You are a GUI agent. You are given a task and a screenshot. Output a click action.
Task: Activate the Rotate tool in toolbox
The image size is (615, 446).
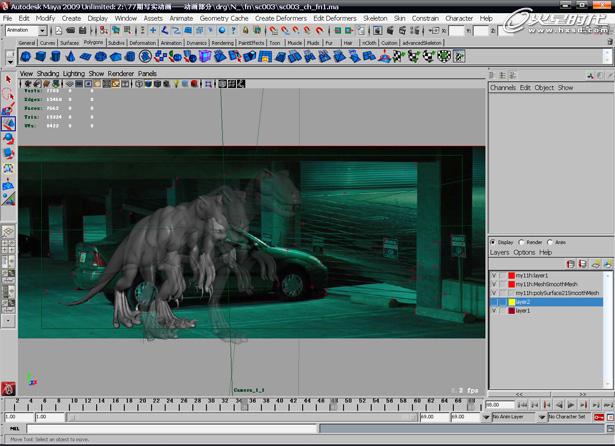point(8,138)
